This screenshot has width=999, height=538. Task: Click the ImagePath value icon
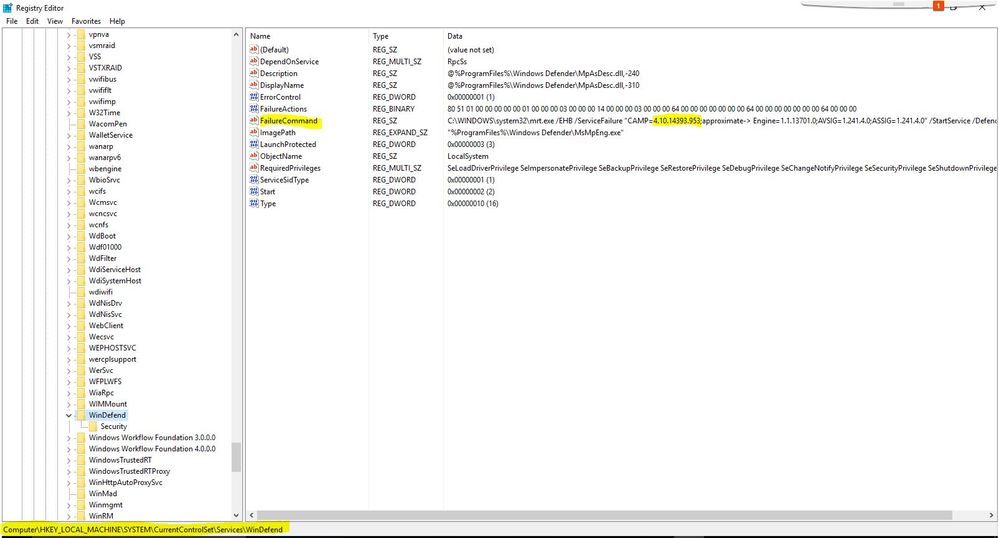254,132
